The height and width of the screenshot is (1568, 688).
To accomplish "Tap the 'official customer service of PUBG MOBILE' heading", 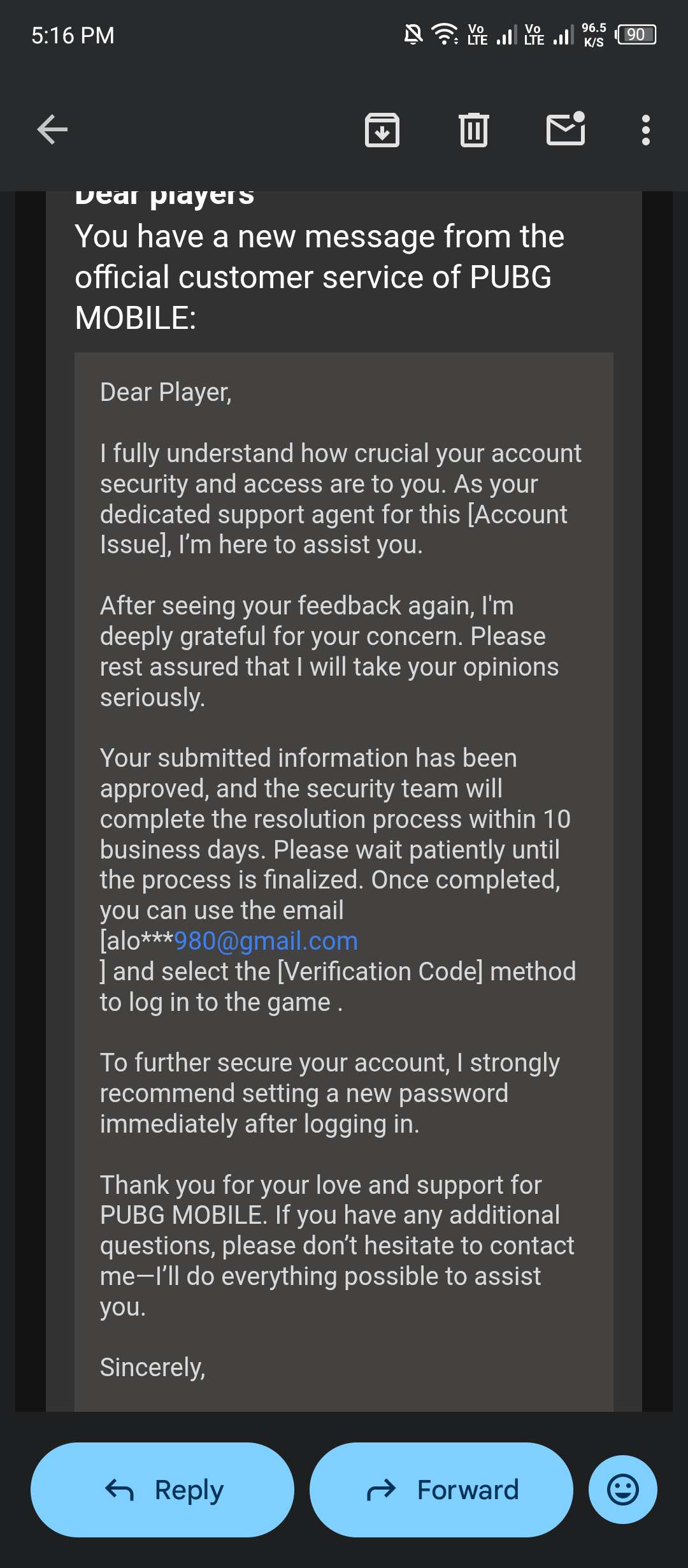I will [313, 297].
